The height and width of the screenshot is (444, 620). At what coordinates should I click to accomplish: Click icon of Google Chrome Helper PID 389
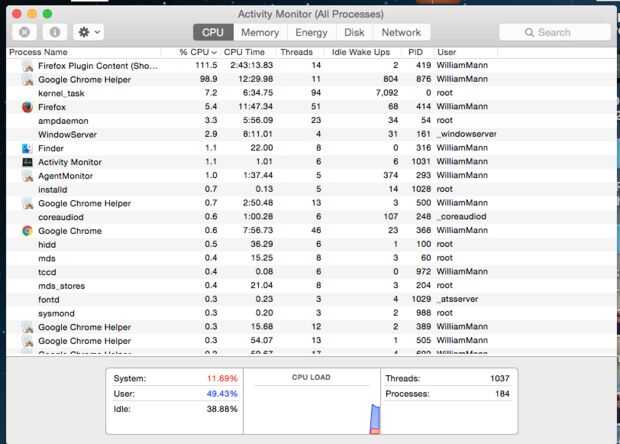pyautogui.click(x=27, y=327)
